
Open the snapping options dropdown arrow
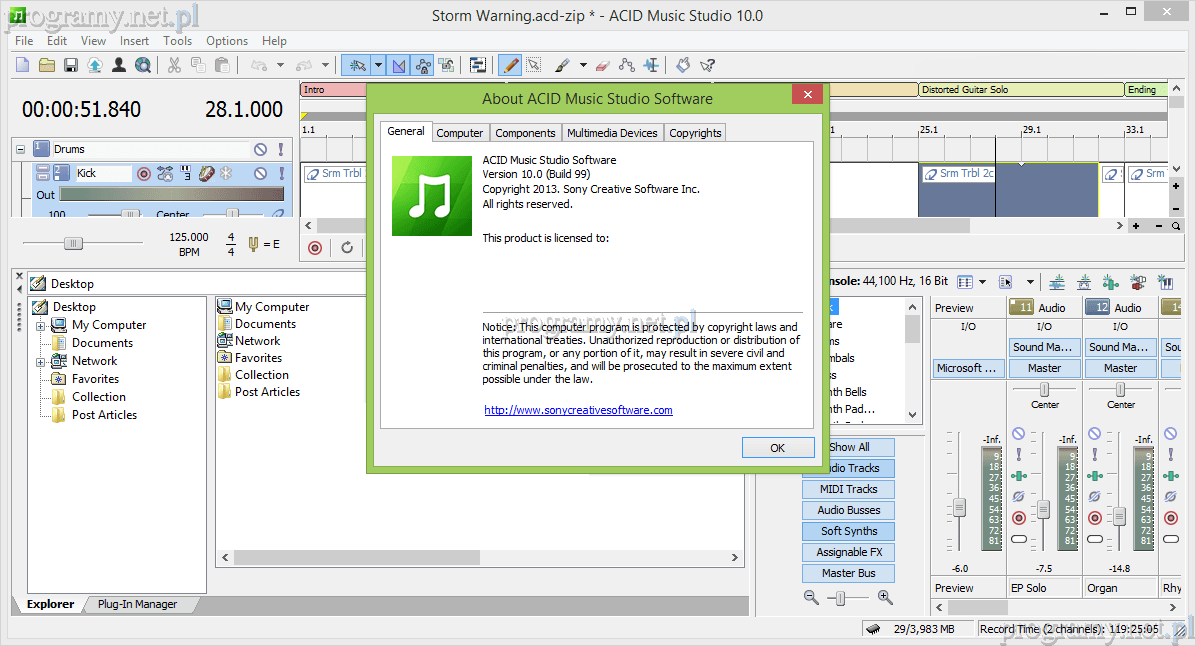tap(378, 65)
